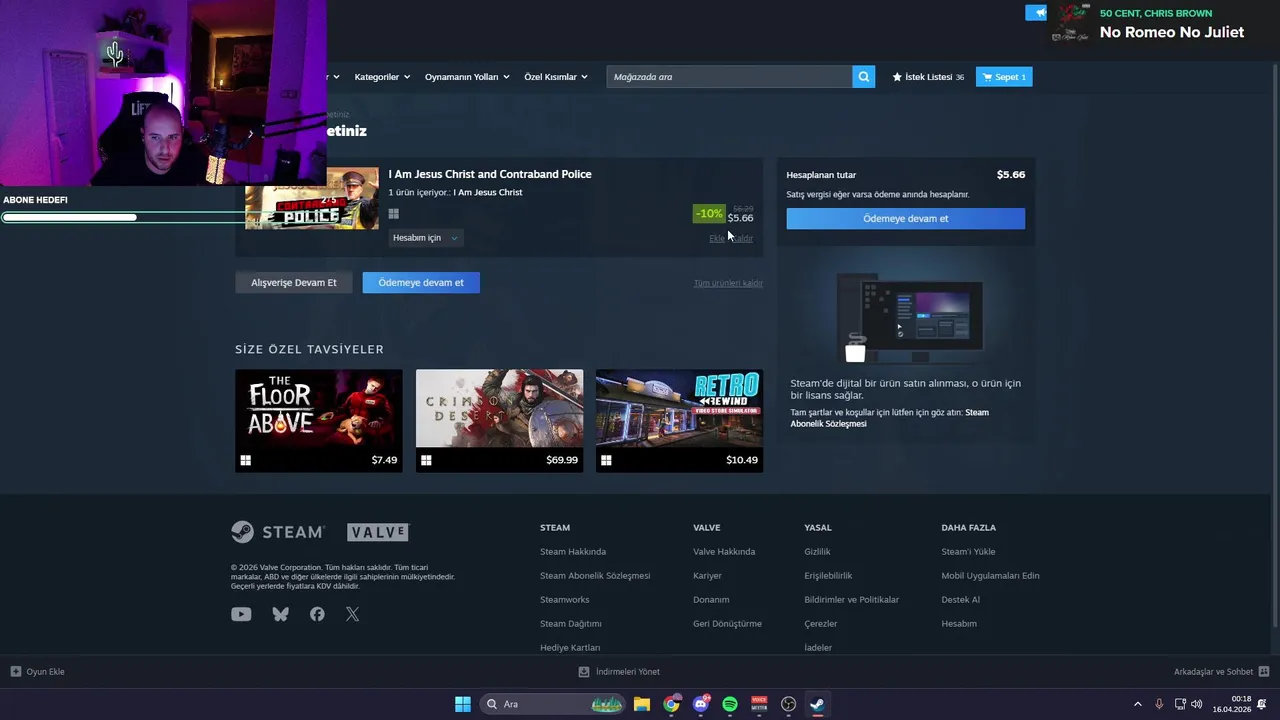Open Voicemeeter from the taskbar
This screenshot has height=720, width=1280.
759,704
